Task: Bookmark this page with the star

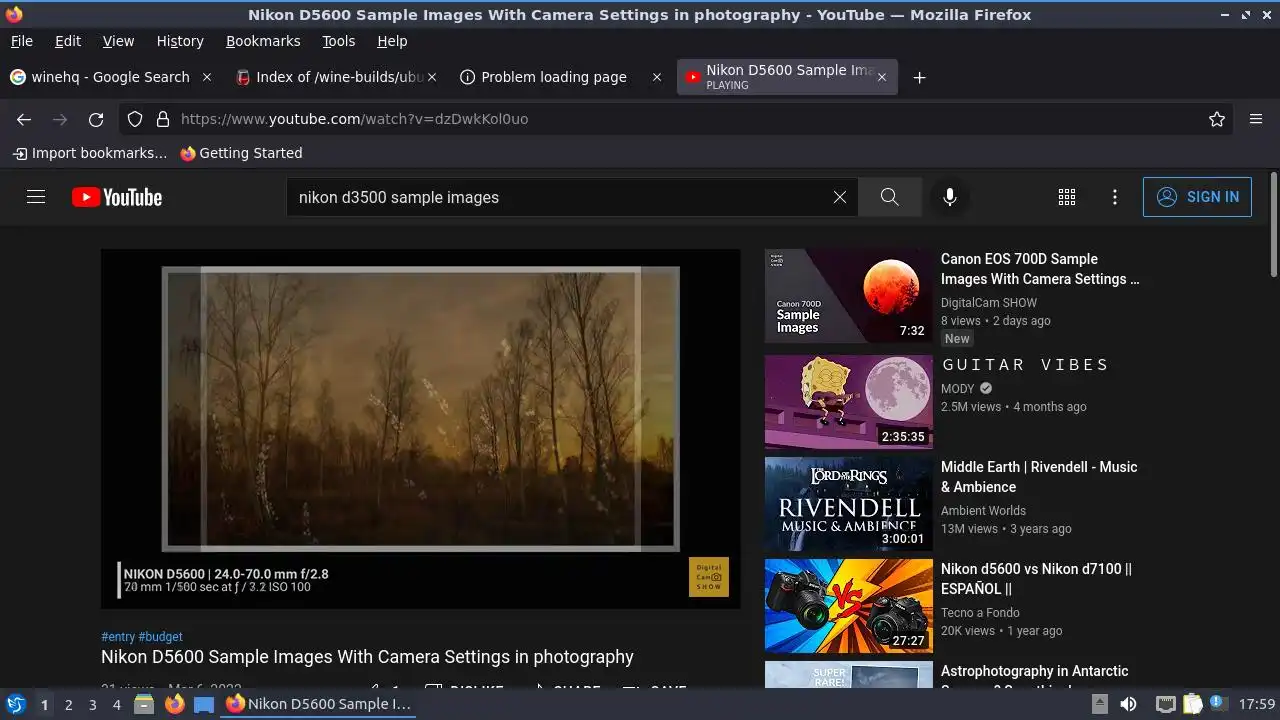Action: pos(1217,119)
